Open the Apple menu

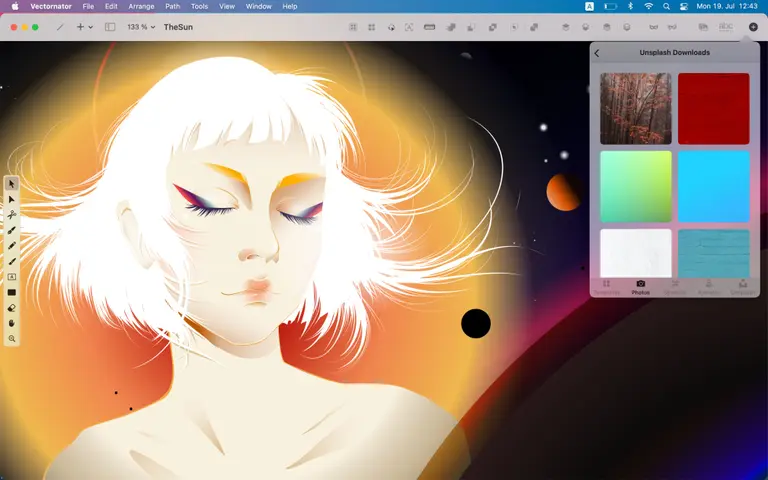15,6
